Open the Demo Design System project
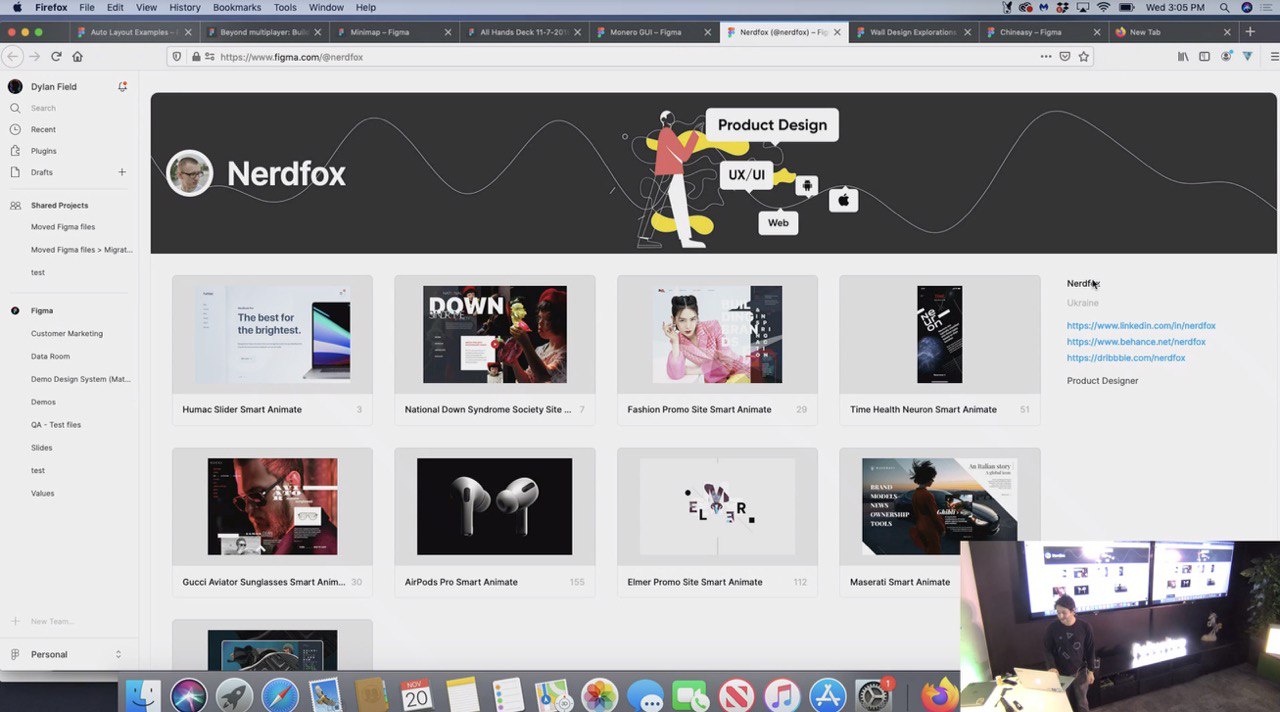Screen dimensions: 1280x712 [81, 379]
